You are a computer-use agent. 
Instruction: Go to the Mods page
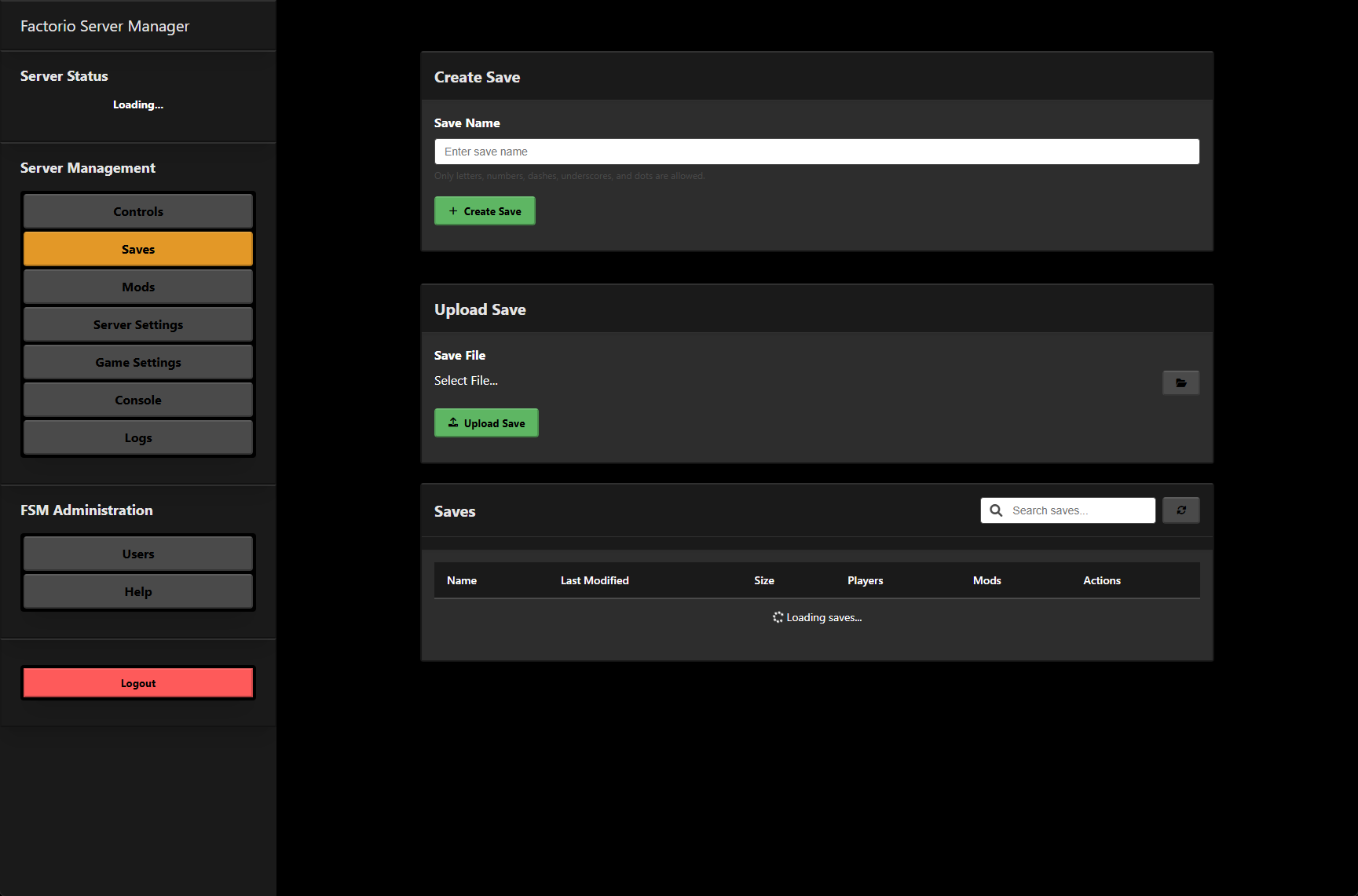[x=138, y=287]
